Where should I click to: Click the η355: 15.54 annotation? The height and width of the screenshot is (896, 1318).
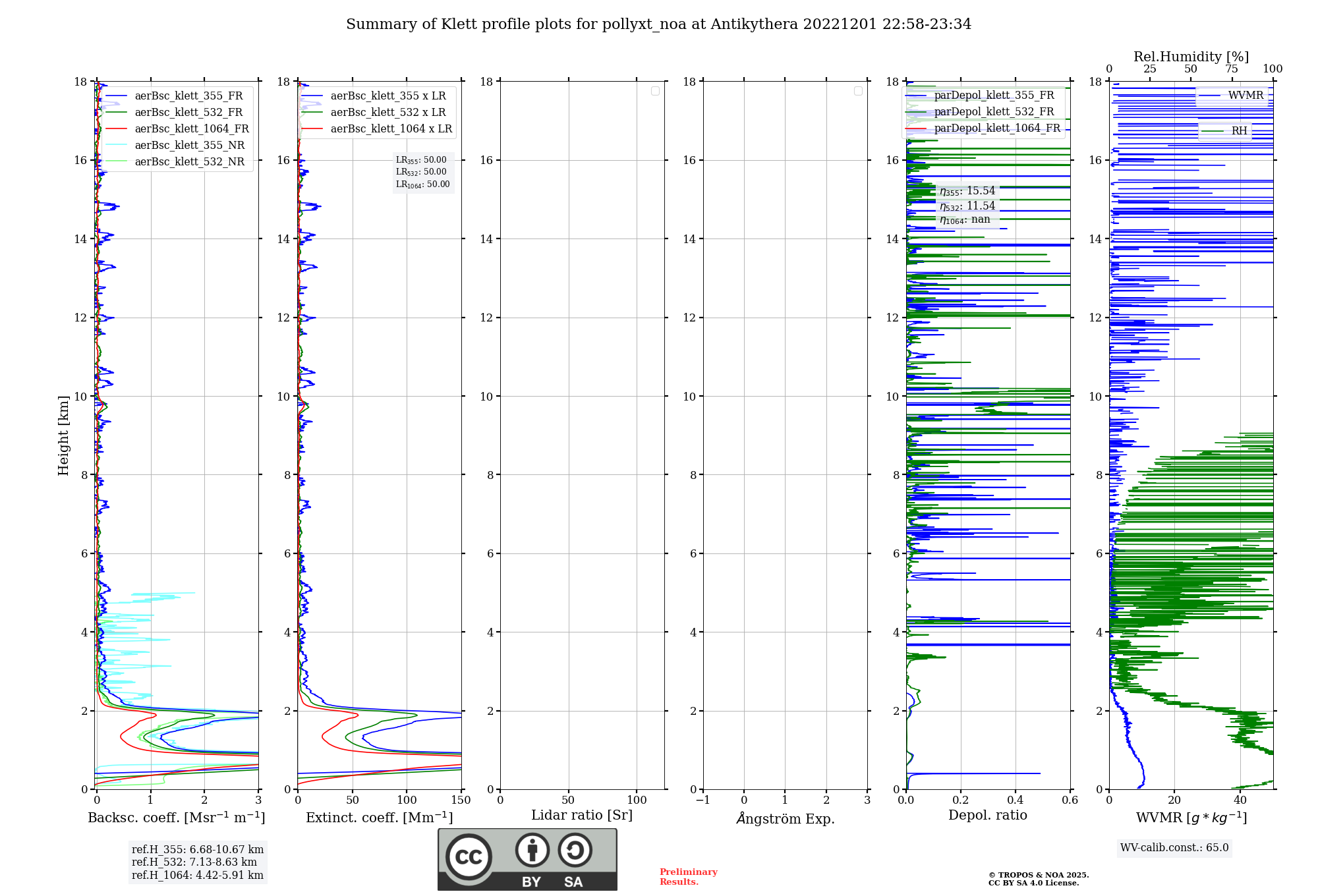[x=967, y=191]
